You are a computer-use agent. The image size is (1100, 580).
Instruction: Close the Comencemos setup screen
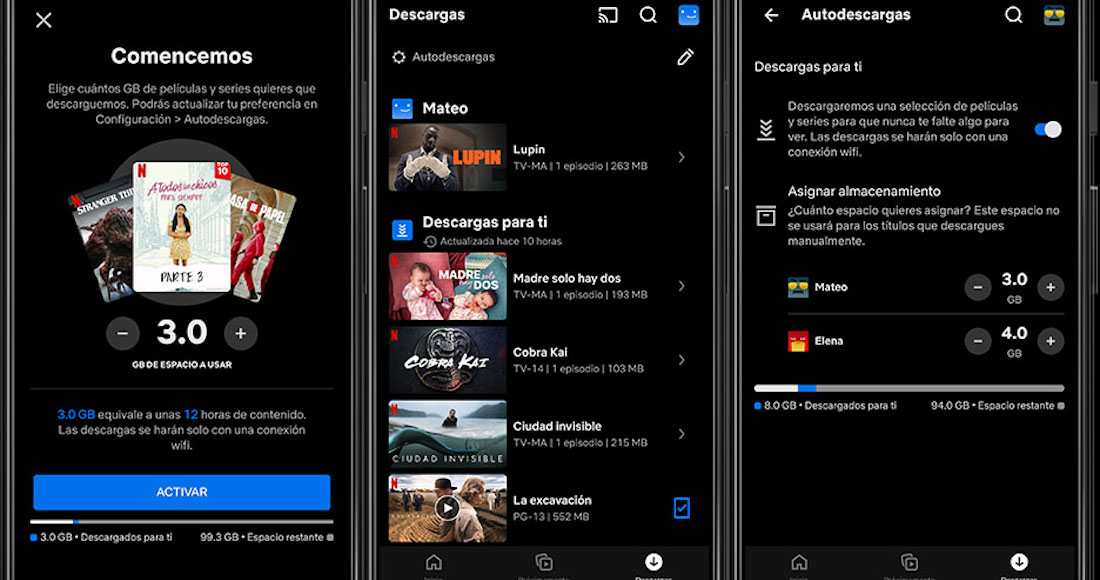point(44,20)
